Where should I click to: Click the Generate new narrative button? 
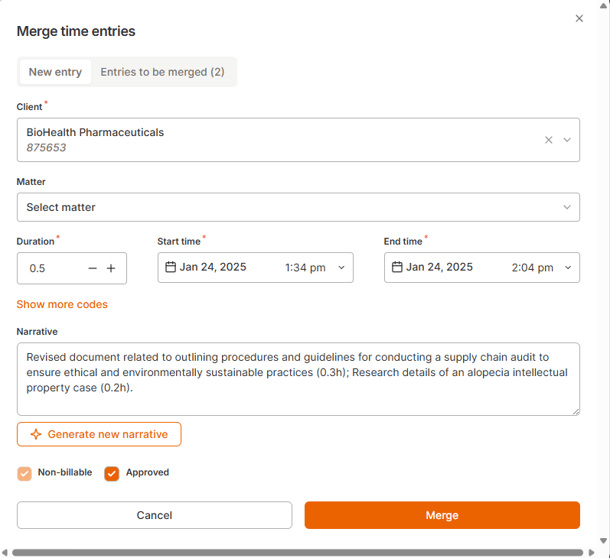(x=99, y=434)
